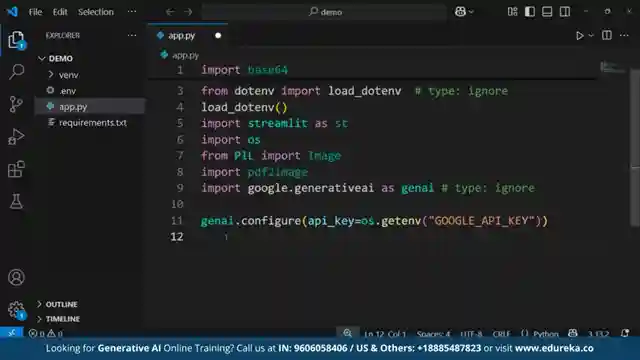Click line number 12 in gutter
The height and width of the screenshot is (360, 640).
[177, 237]
